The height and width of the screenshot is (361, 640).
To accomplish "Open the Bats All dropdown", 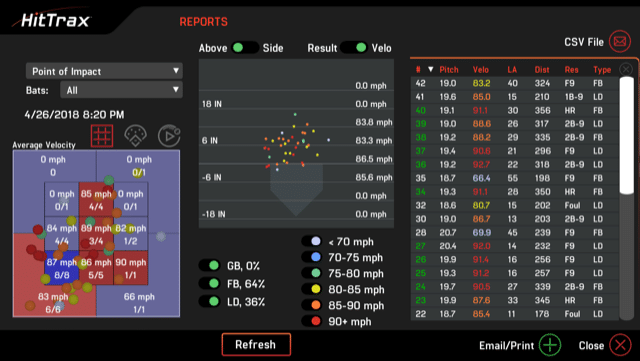I will click(x=121, y=90).
